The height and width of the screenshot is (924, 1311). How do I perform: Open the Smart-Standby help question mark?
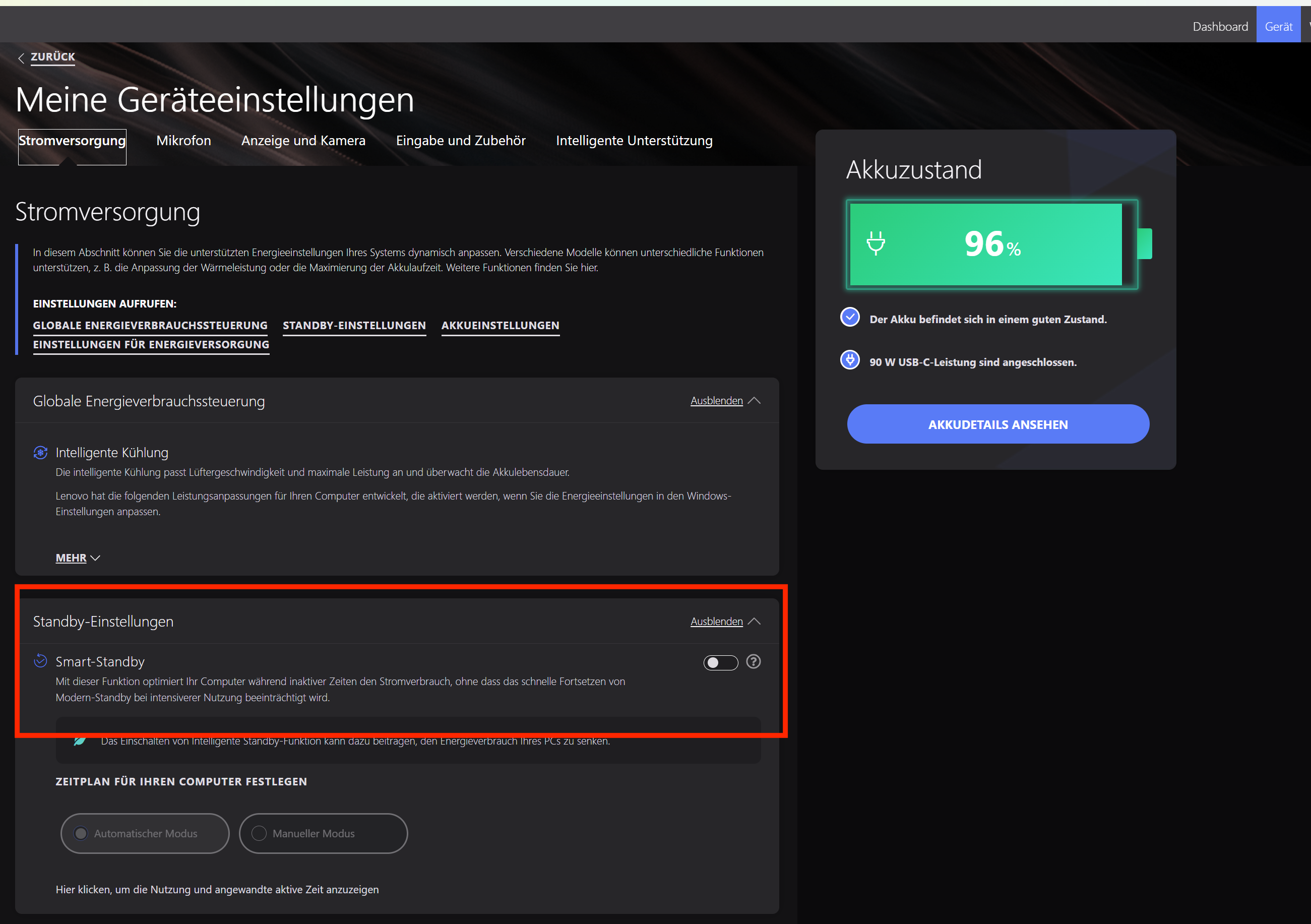(x=753, y=661)
